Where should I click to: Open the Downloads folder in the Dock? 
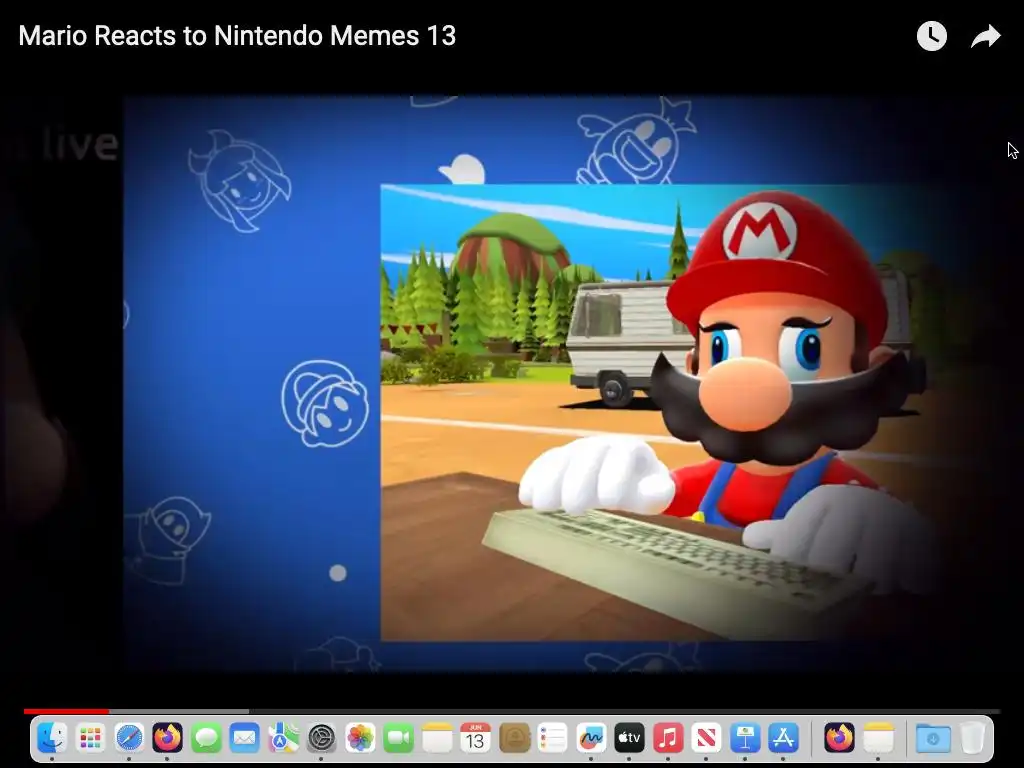click(933, 738)
